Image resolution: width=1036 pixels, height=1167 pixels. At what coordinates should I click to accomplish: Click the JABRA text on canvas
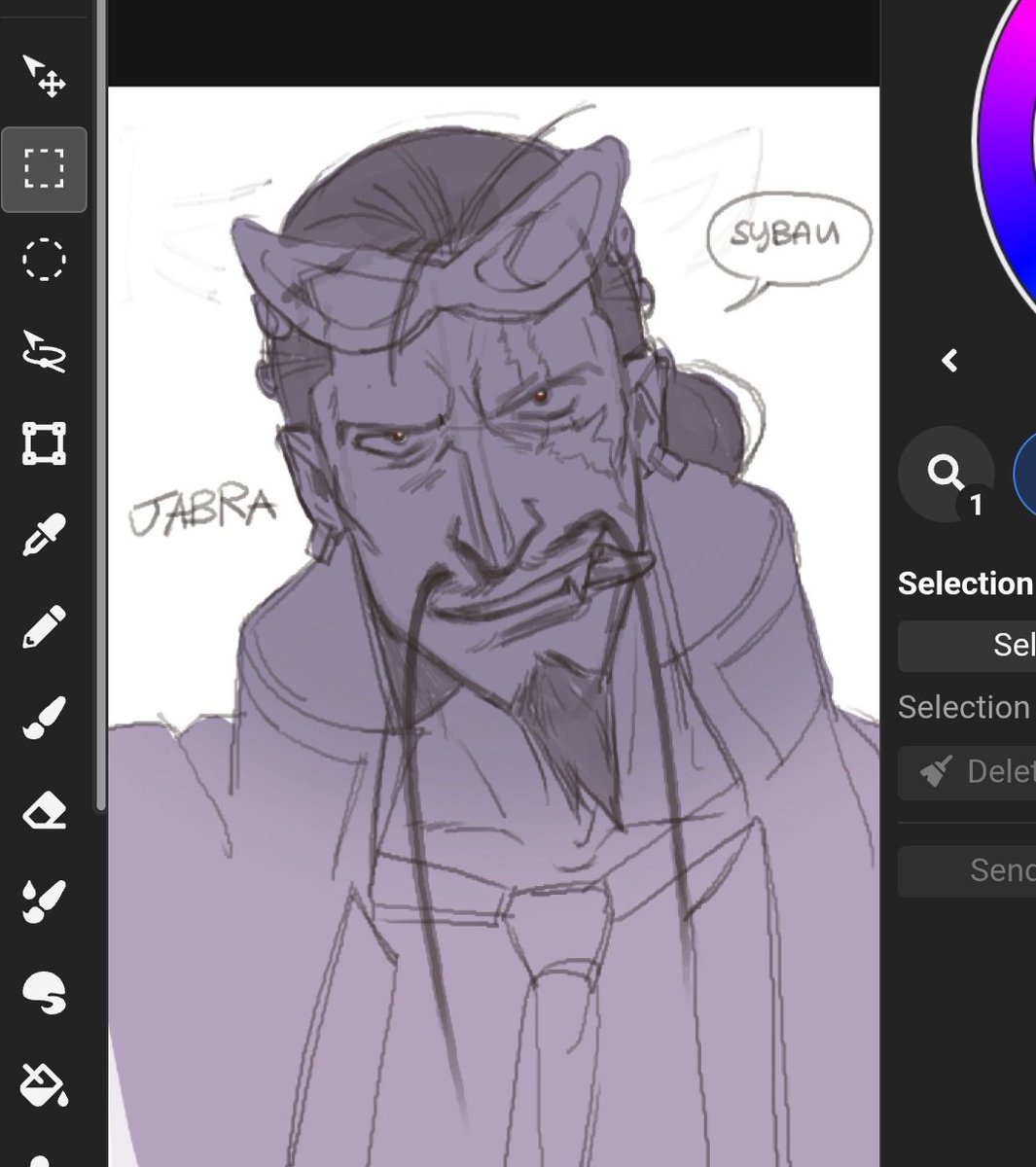tap(202, 510)
